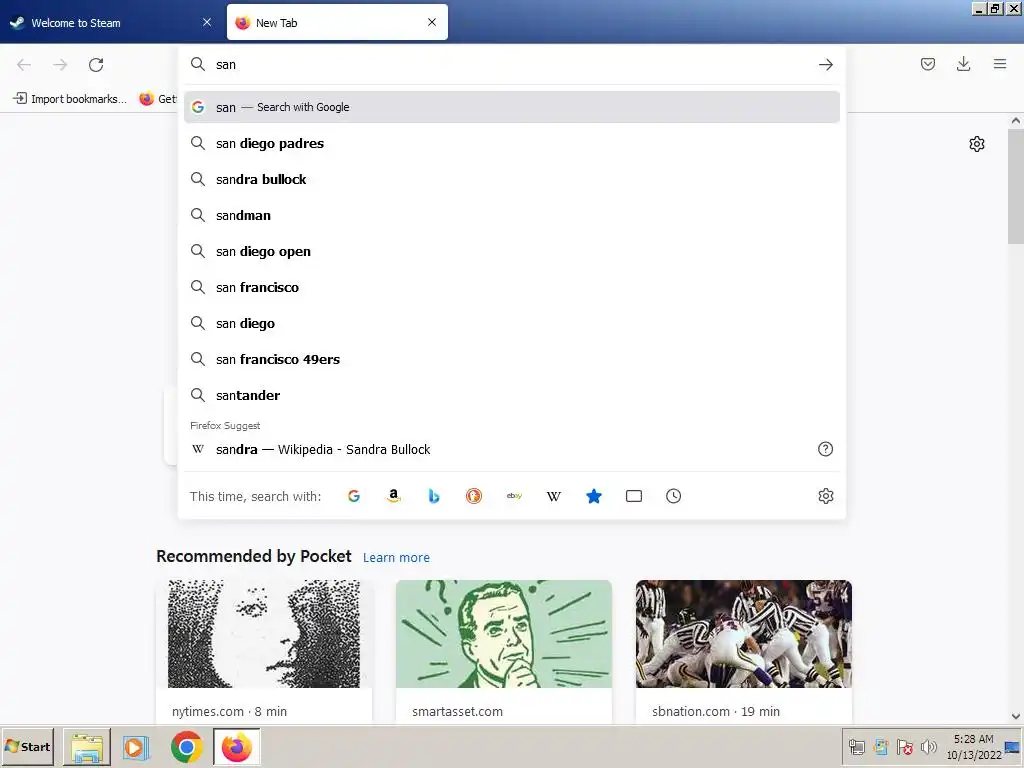Click the scrollbar down arrow
Image resolution: width=1024 pixels, height=768 pixels.
pyautogui.click(x=1016, y=716)
